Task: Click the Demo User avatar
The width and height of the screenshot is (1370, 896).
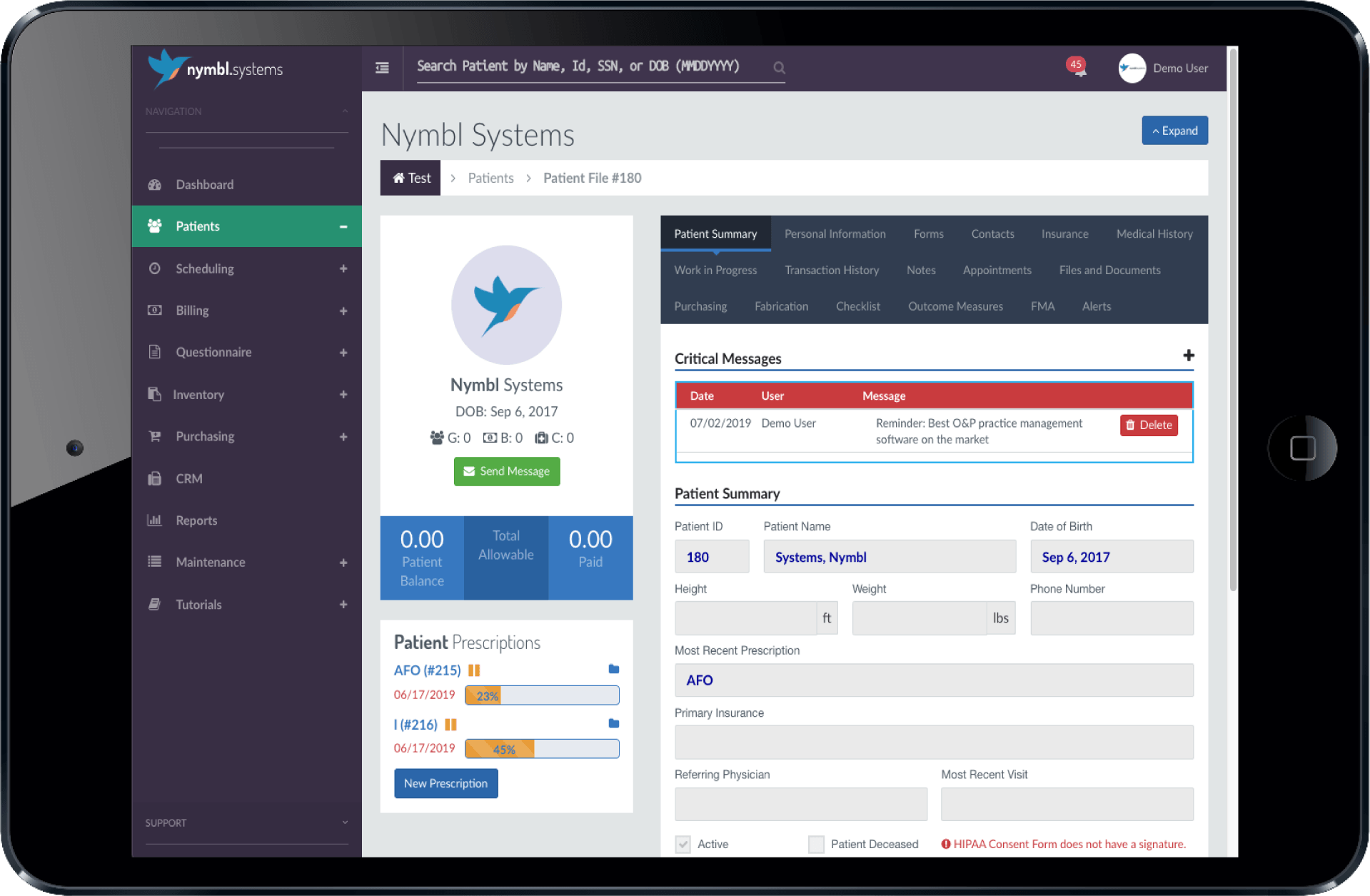Action: (x=1132, y=69)
